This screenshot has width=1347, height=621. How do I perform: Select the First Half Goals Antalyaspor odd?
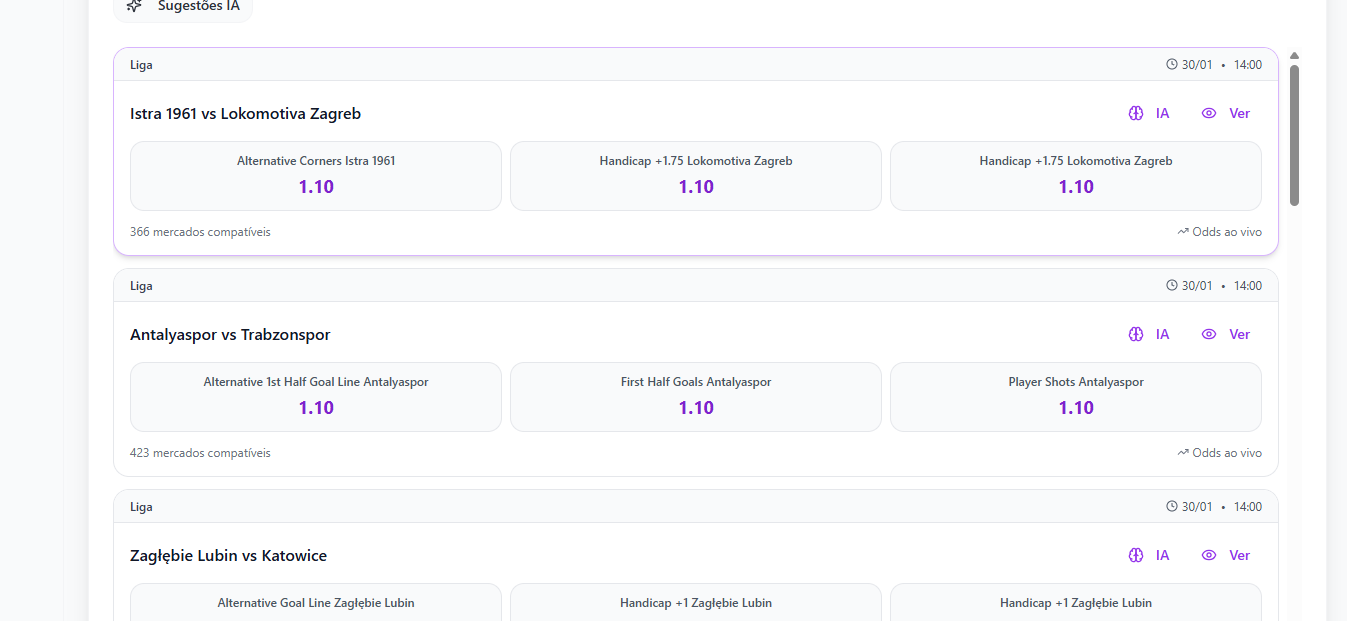click(x=696, y=397)
